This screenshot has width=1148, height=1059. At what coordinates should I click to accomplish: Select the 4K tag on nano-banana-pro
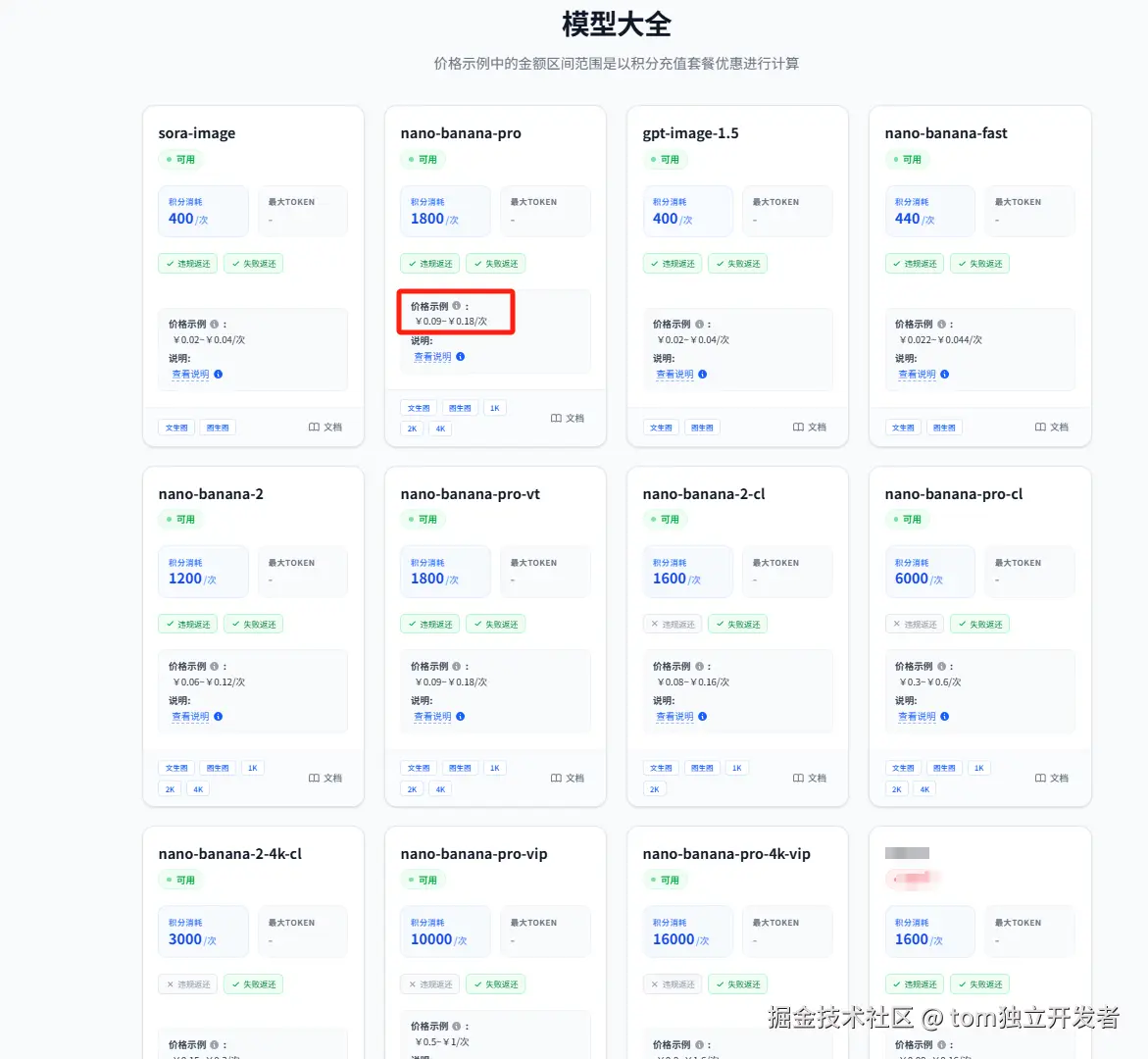pos(440,429)
